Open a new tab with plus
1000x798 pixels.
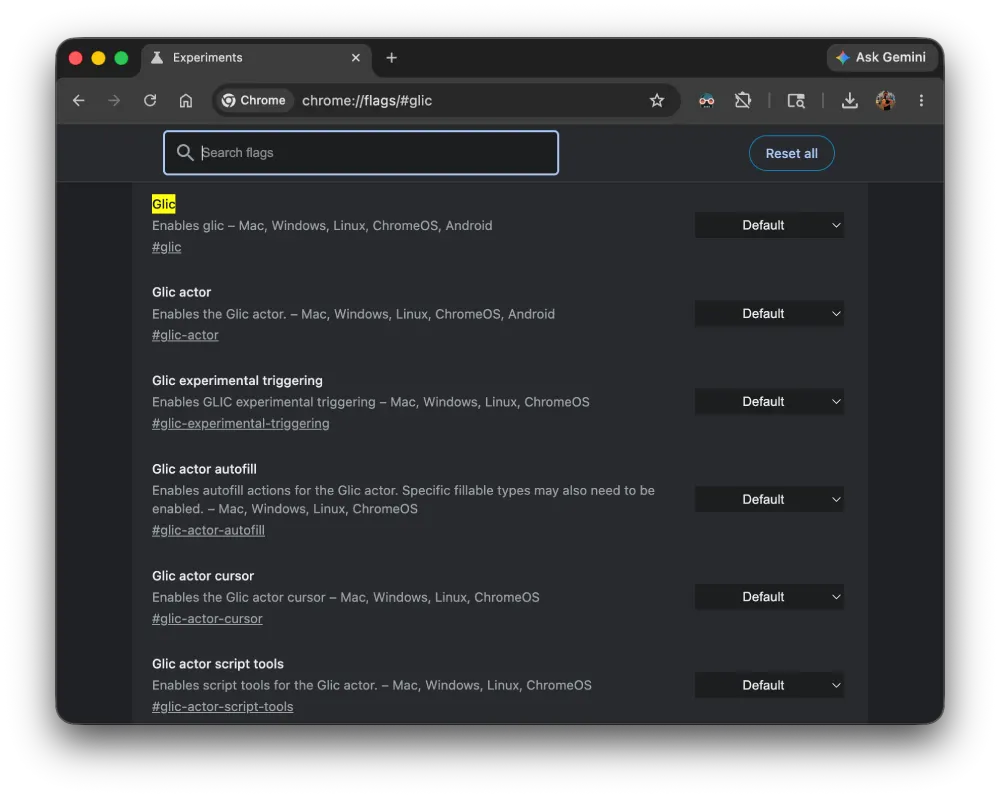click(392, 58)
